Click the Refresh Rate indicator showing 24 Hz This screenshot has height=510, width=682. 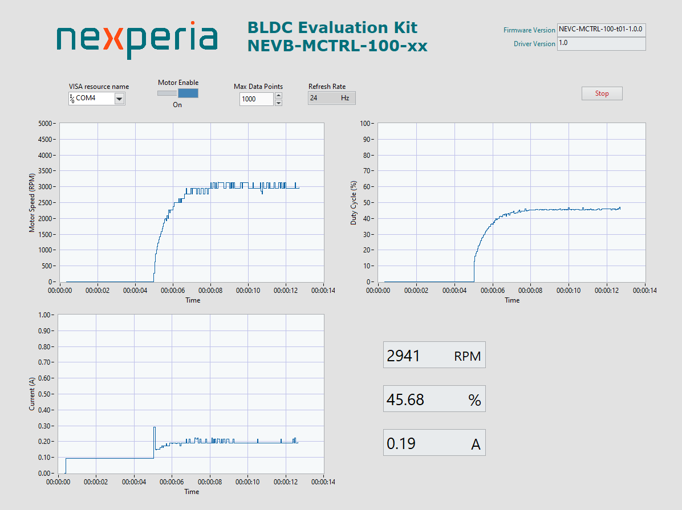(x=331, y=98)
